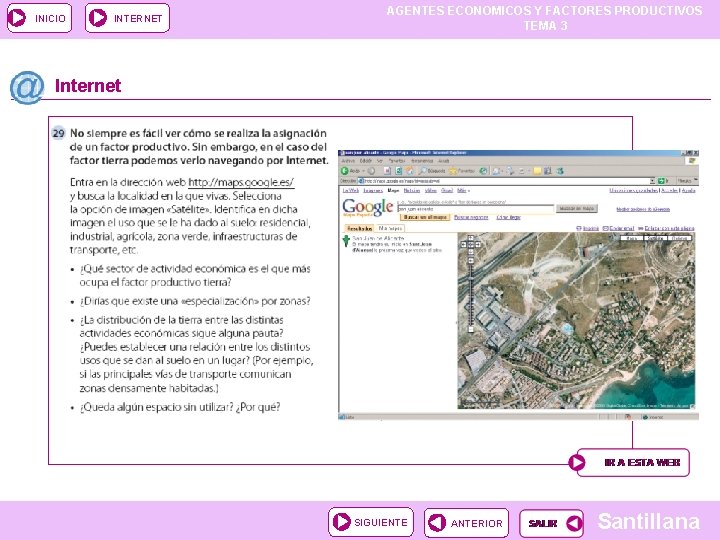Switch to the Resultados tab

coord(359,228)
